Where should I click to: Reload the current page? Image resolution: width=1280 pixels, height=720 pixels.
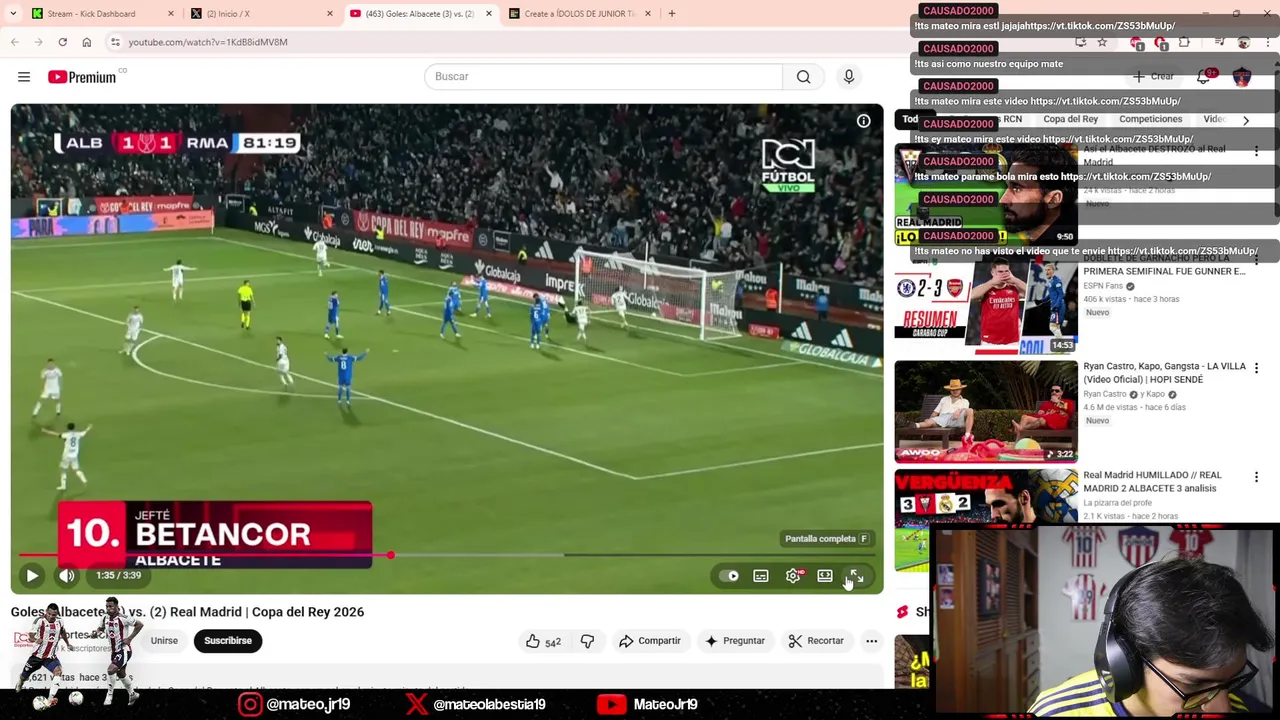click(x=62, y=42)
